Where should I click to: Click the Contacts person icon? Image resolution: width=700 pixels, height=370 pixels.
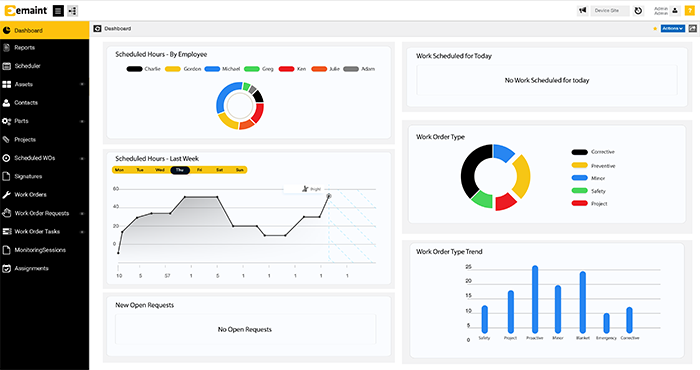(6, 103)
